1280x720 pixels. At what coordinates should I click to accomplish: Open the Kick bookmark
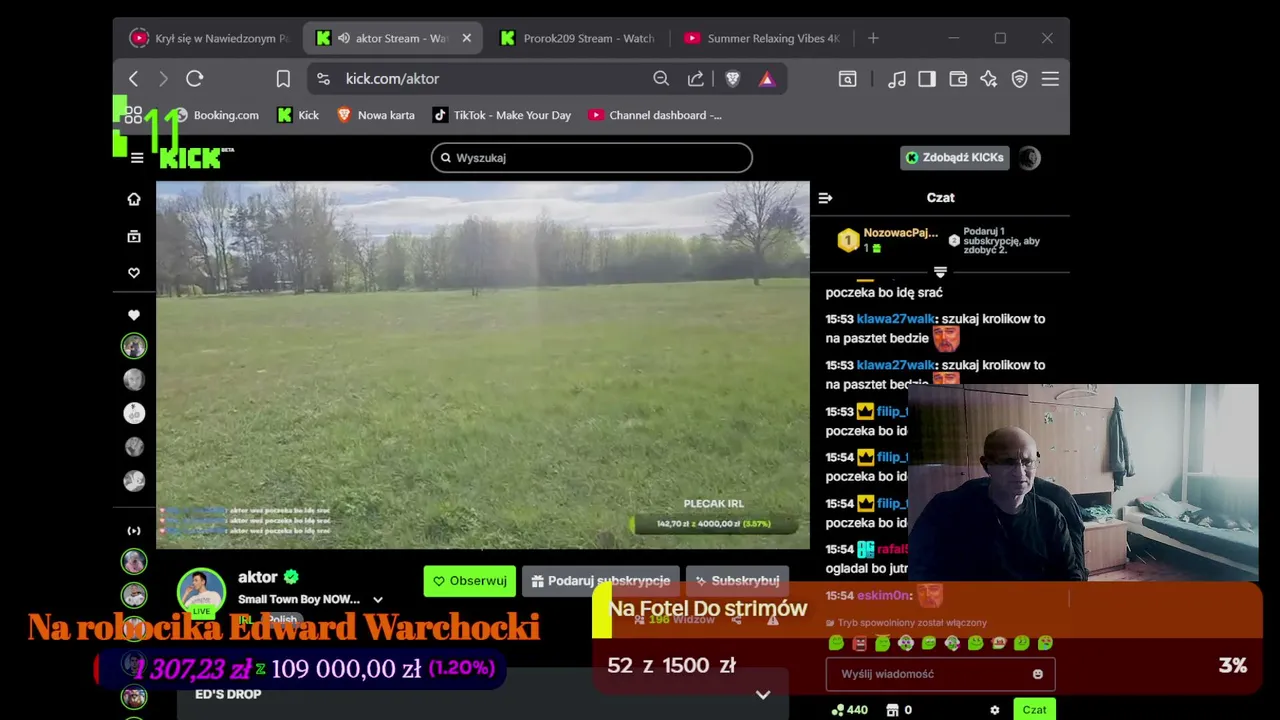[298, 115]
